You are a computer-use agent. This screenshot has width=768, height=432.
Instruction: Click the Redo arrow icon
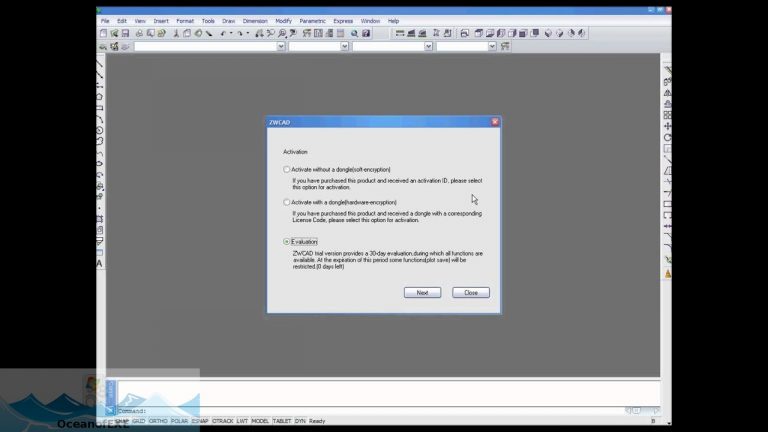point(240,33)
